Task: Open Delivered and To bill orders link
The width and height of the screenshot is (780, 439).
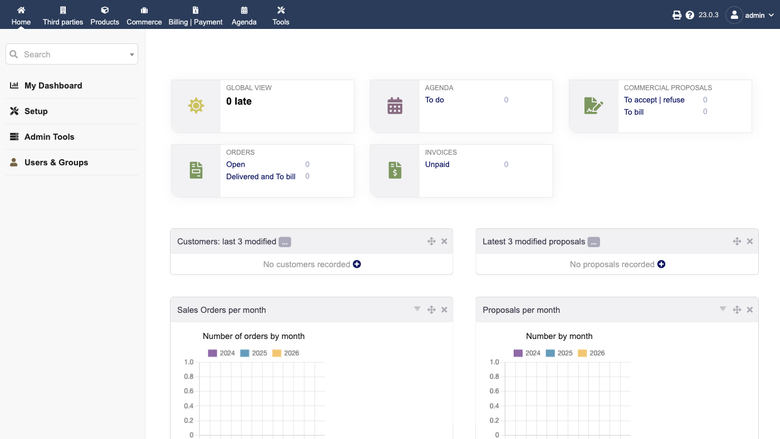Action: (261, 176)
